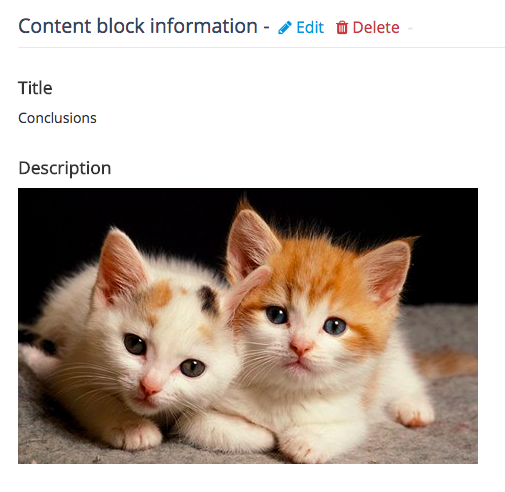This screenshot has height=492, width=505.
Task: Click the Conclusions title value text
Action: click(x=57, y=118)
